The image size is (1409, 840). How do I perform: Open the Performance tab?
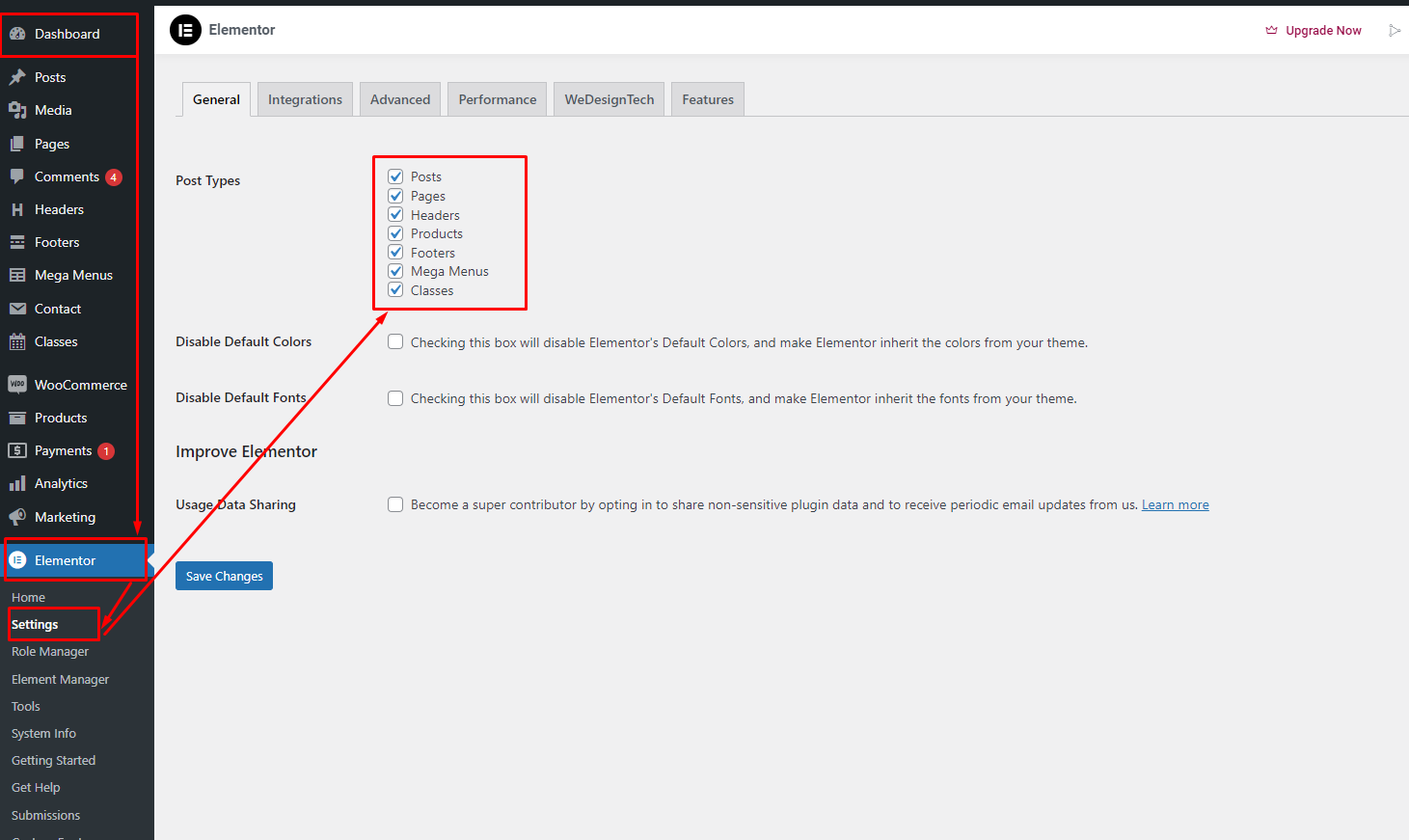coord(498,99)
